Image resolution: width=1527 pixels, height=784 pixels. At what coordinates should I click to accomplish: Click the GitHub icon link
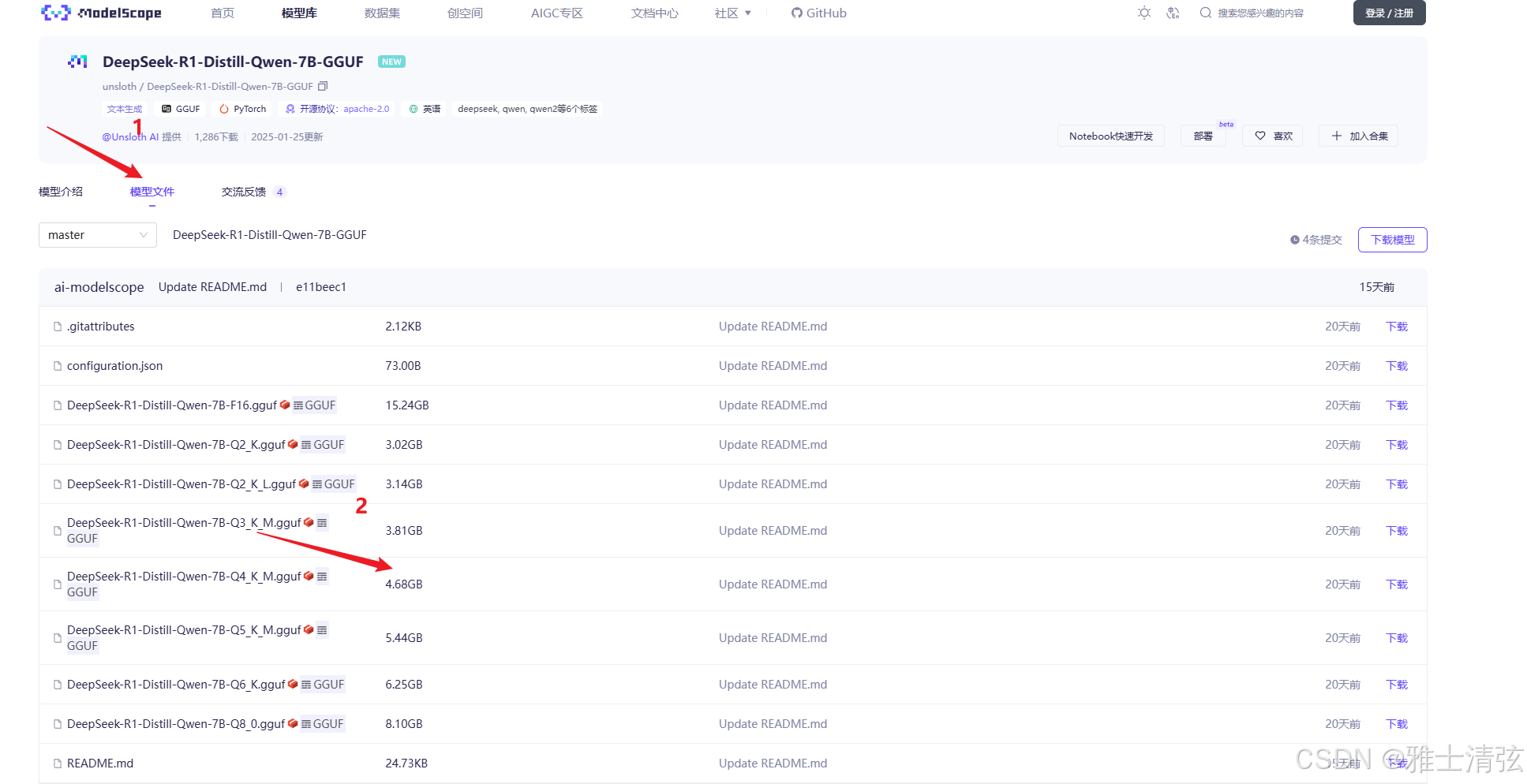pyautogui.click(x=796, y=13)
